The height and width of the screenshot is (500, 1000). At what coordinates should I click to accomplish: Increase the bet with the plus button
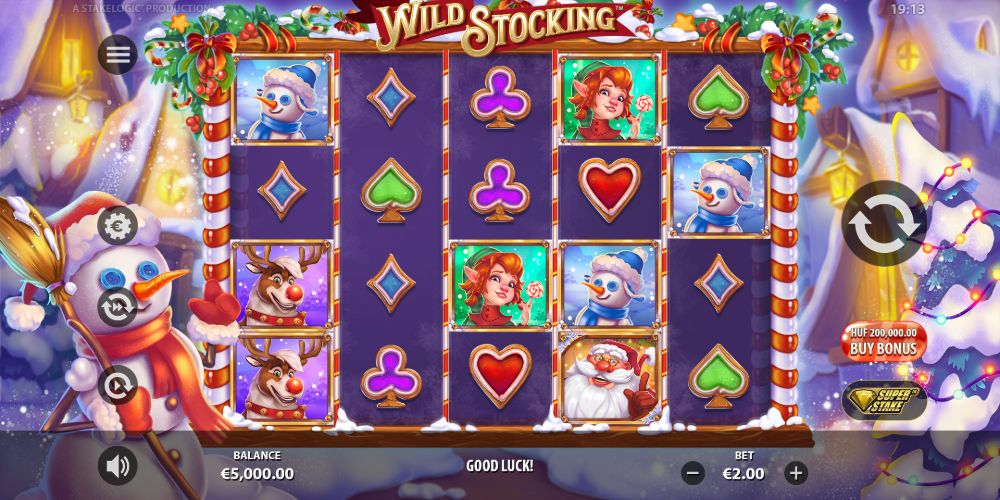coord(795,473)
